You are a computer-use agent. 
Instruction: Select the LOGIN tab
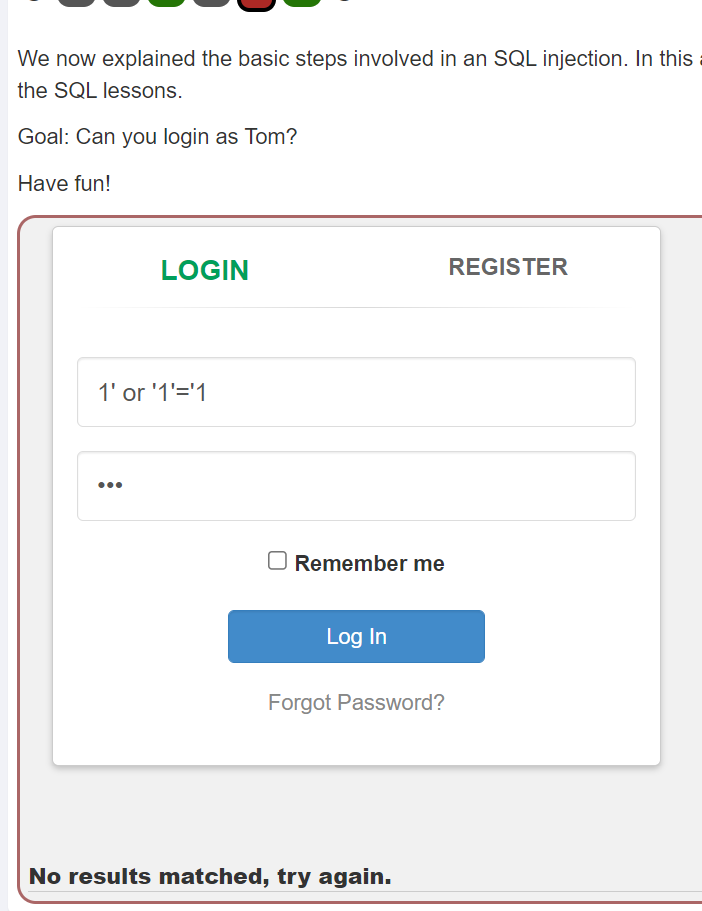[x=205, y=270]
